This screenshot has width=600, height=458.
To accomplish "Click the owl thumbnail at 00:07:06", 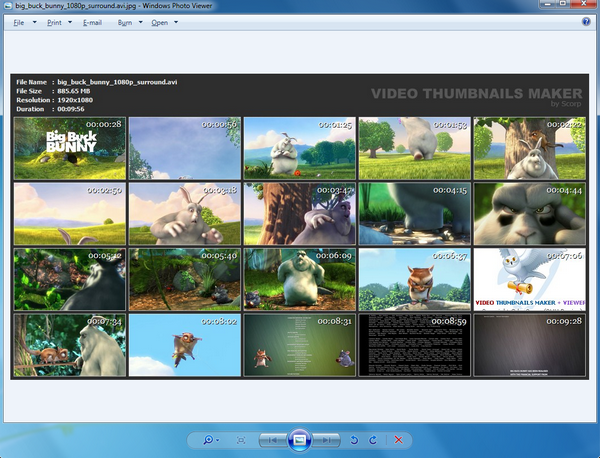I will coord(530,279).
